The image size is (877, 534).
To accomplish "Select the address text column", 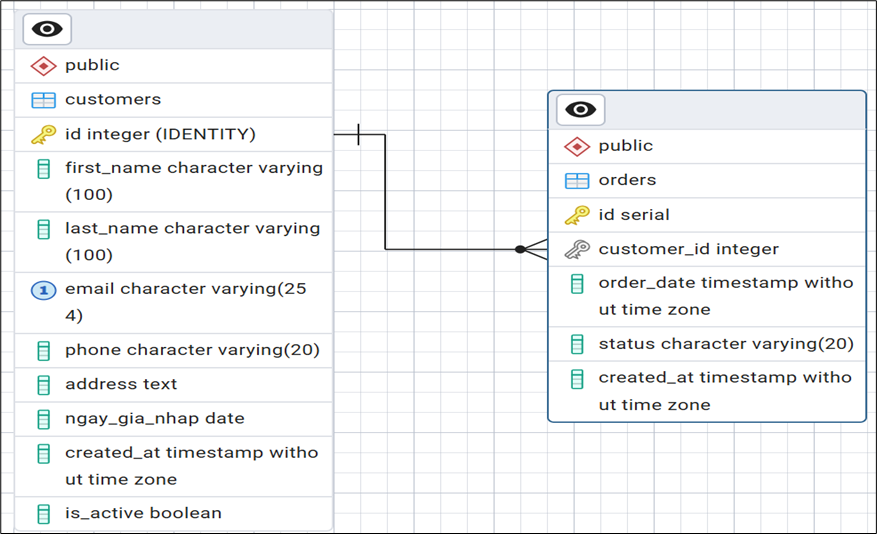I will click(x=121, y=384).
